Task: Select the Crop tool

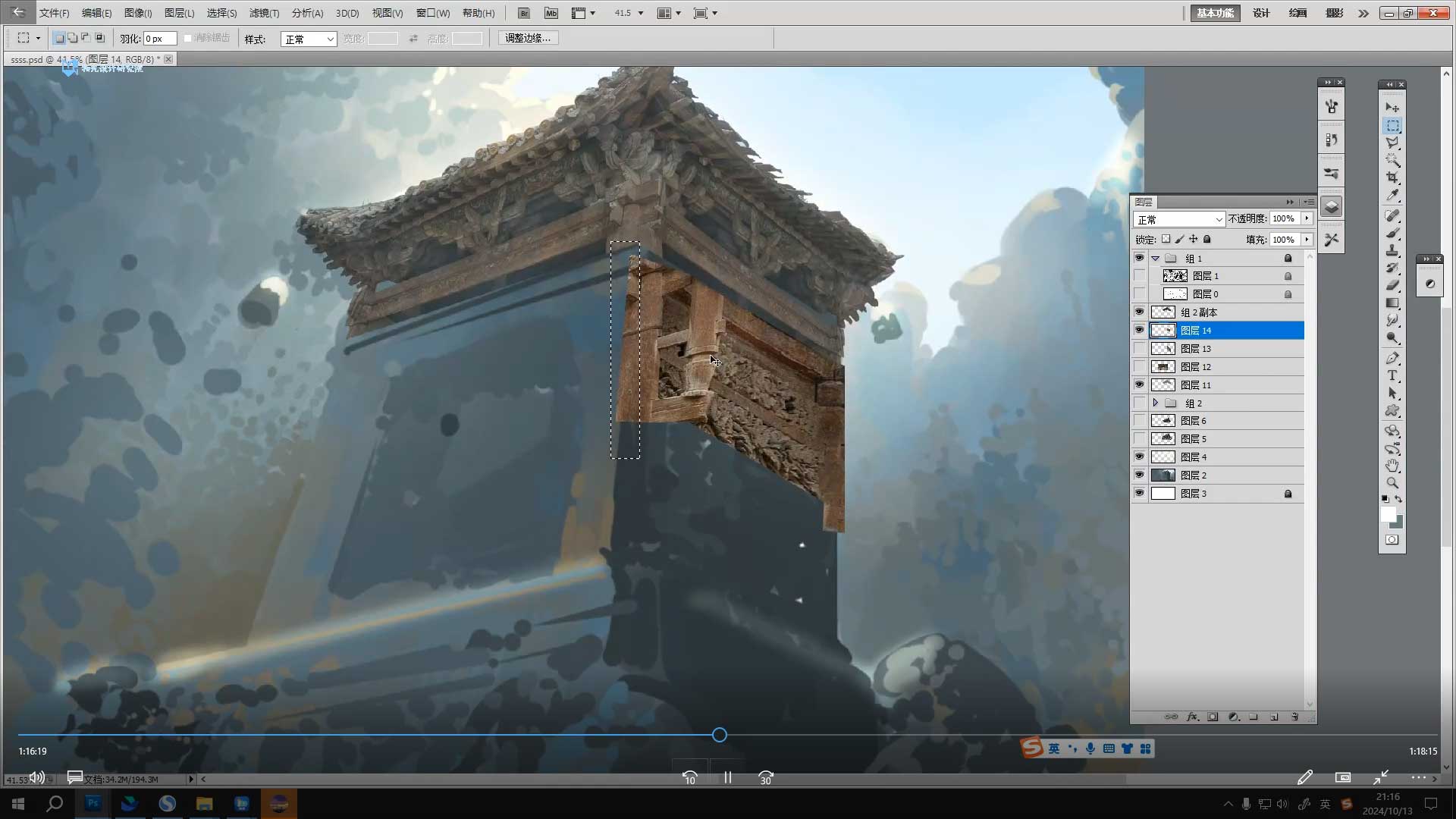Action: pos(1392,178)
